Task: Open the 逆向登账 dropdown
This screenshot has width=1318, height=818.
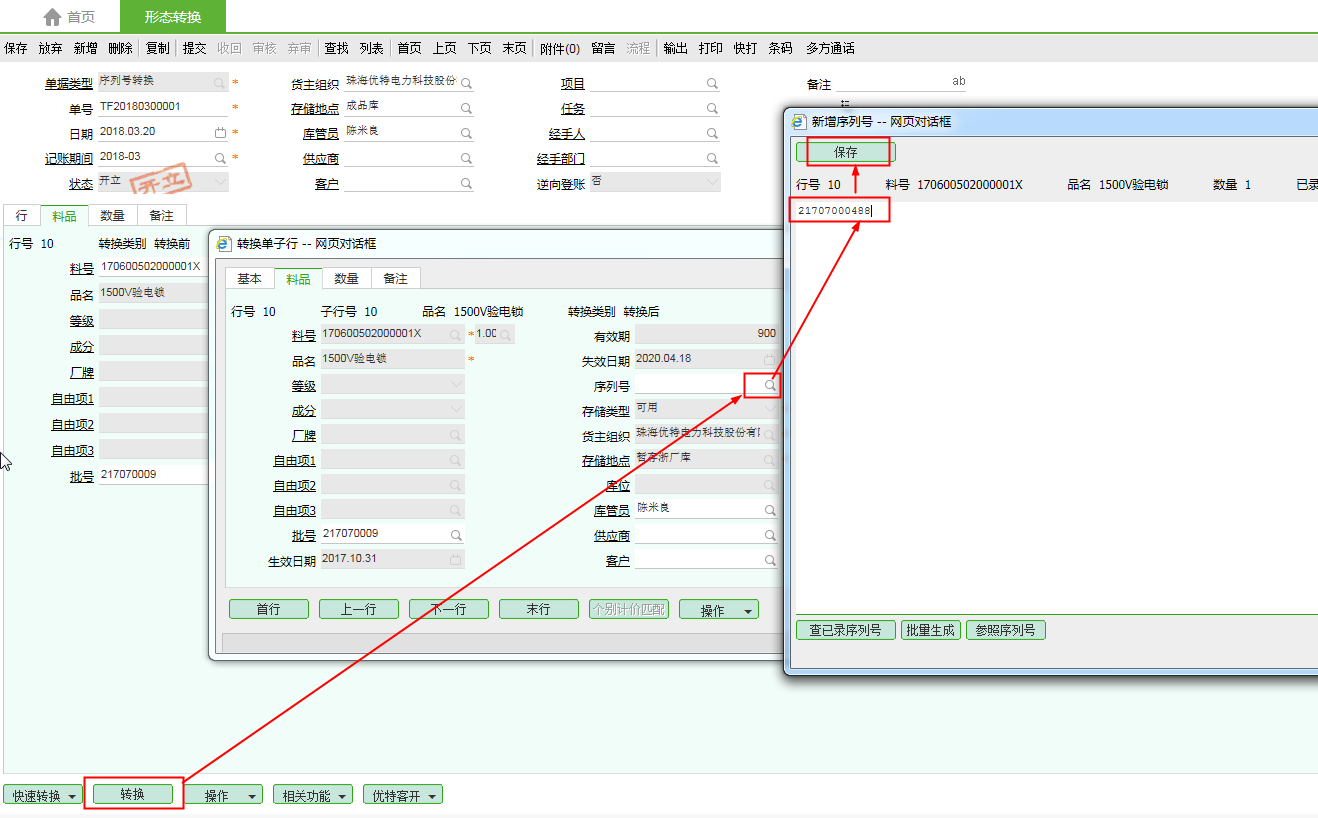Action: pos(712,182)
